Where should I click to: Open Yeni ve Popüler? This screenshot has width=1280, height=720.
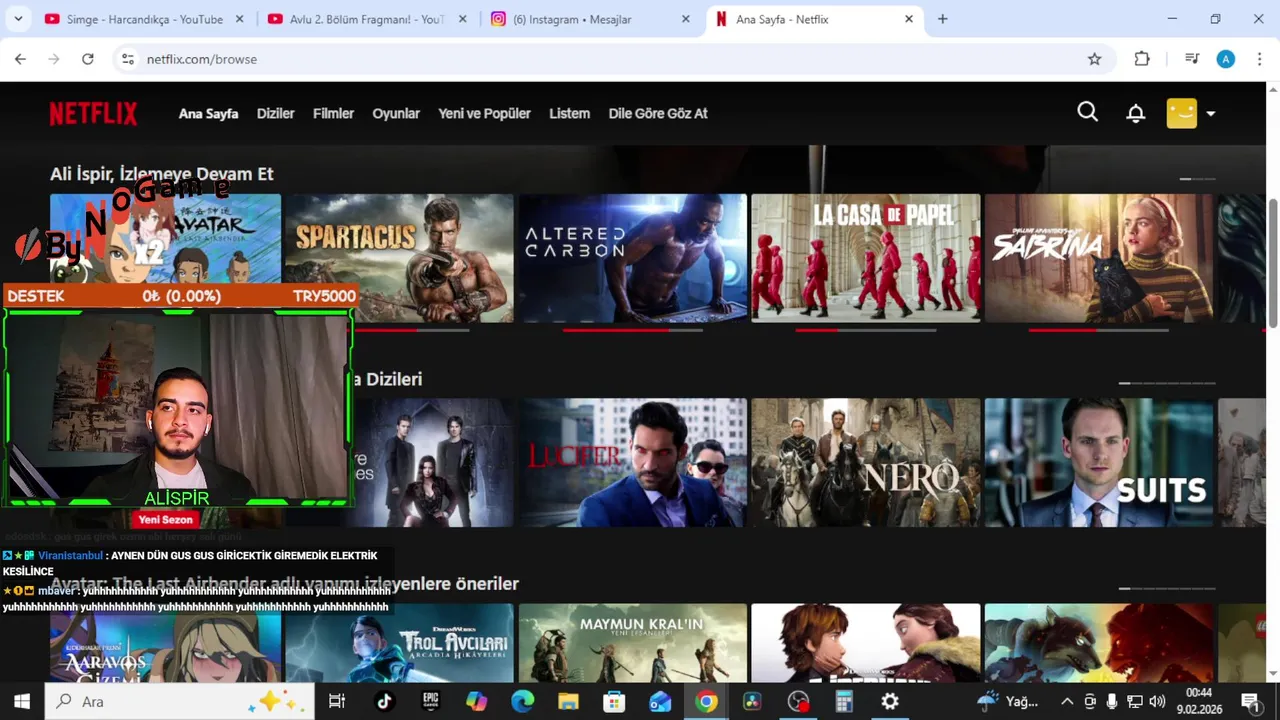(x=484, y=114)
